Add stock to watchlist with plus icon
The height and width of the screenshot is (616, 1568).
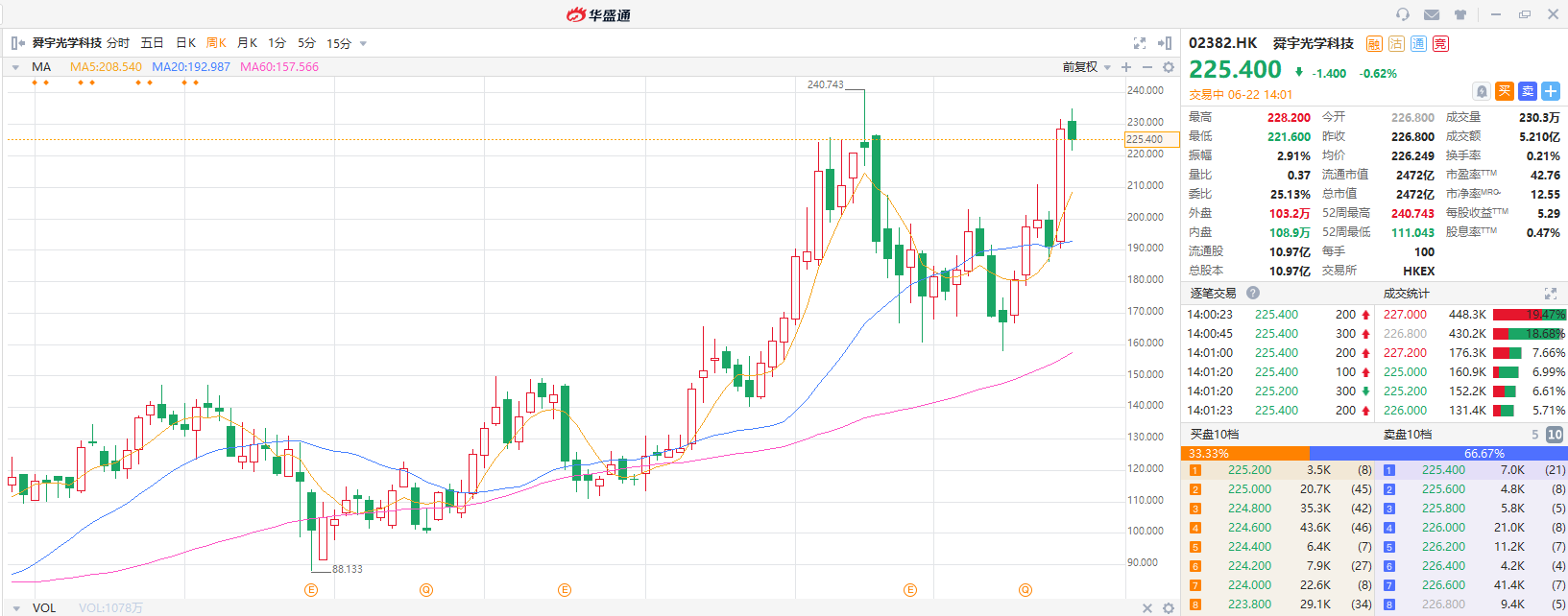coord(1551,91)
